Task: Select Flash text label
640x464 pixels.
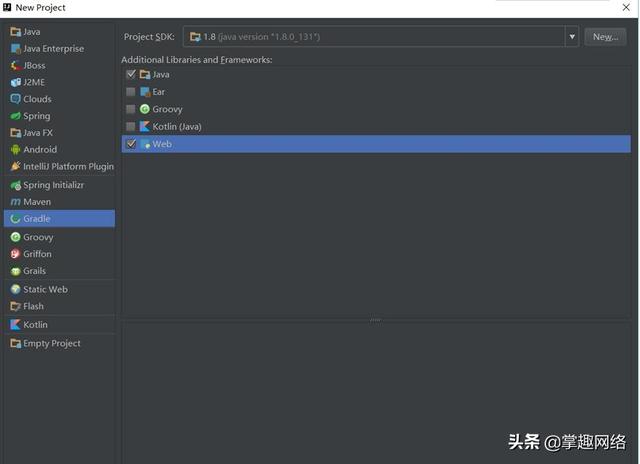Action: [x=33, y=306]
